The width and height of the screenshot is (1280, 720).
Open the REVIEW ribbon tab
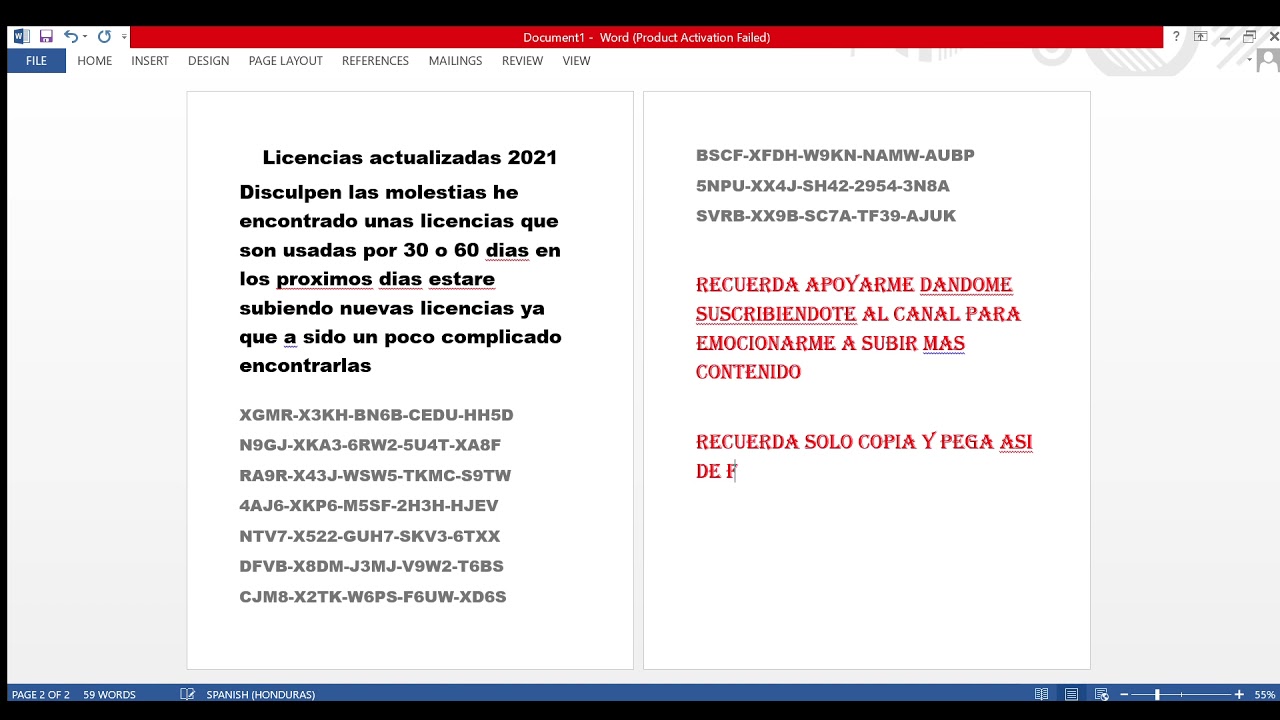[x=522, y=61]
